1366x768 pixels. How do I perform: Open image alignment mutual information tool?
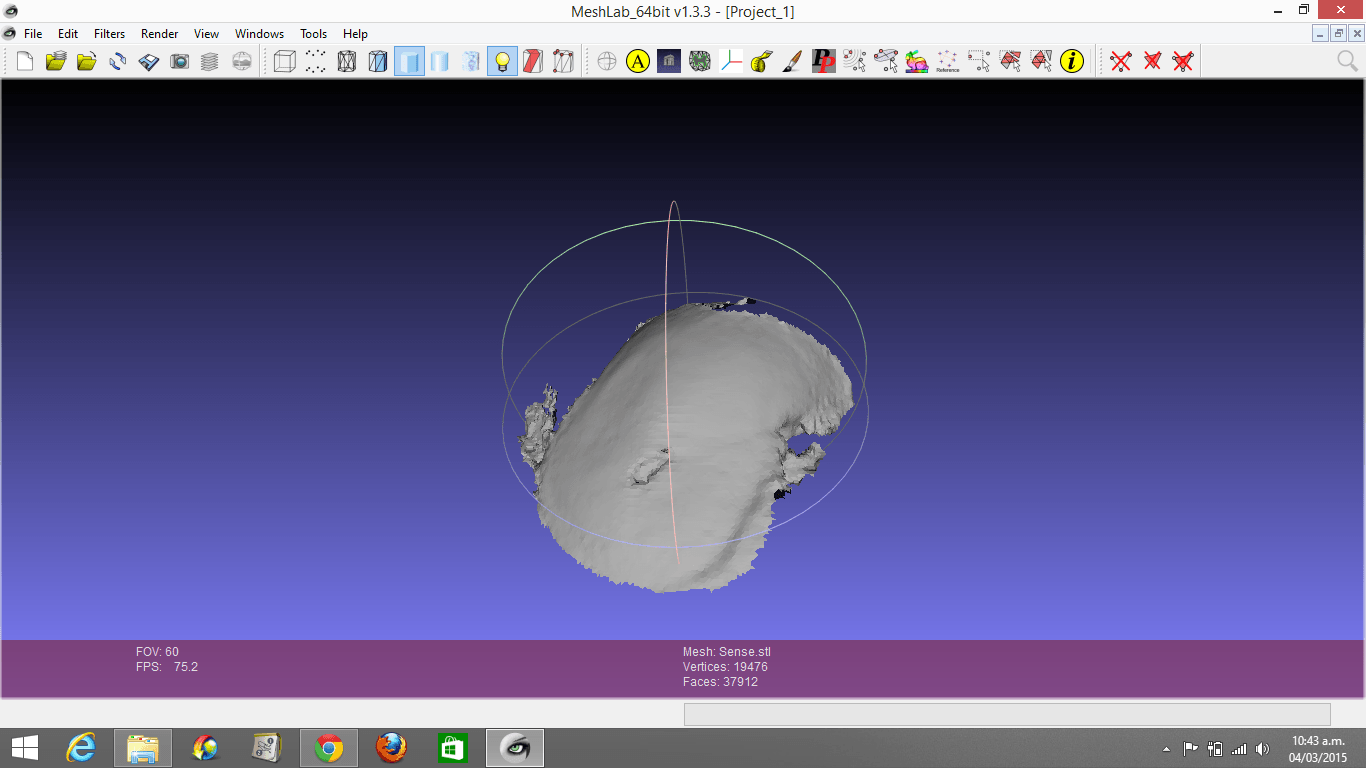point(700,62)
